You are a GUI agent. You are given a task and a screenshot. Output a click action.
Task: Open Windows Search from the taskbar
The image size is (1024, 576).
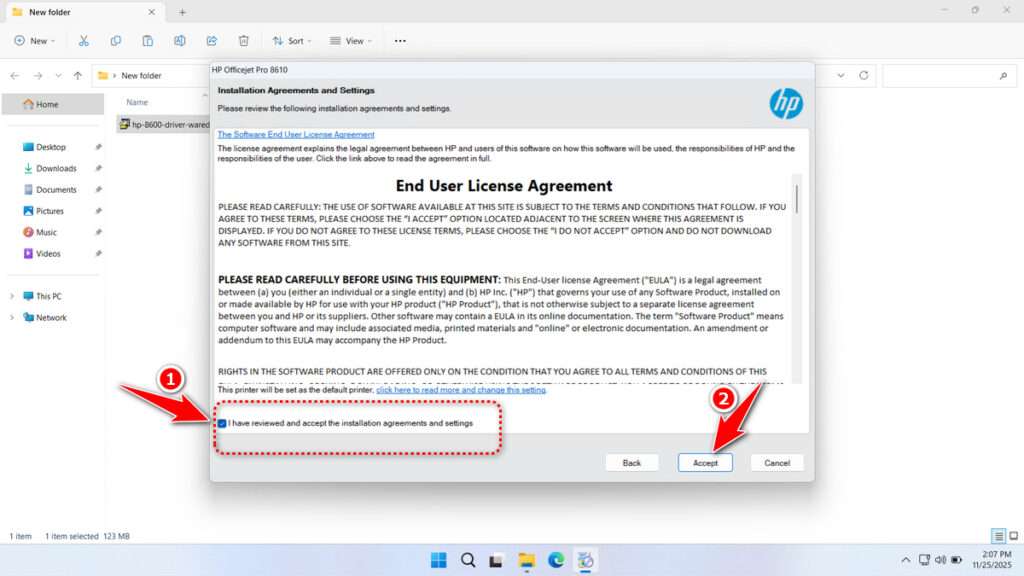tap(467, 559)
